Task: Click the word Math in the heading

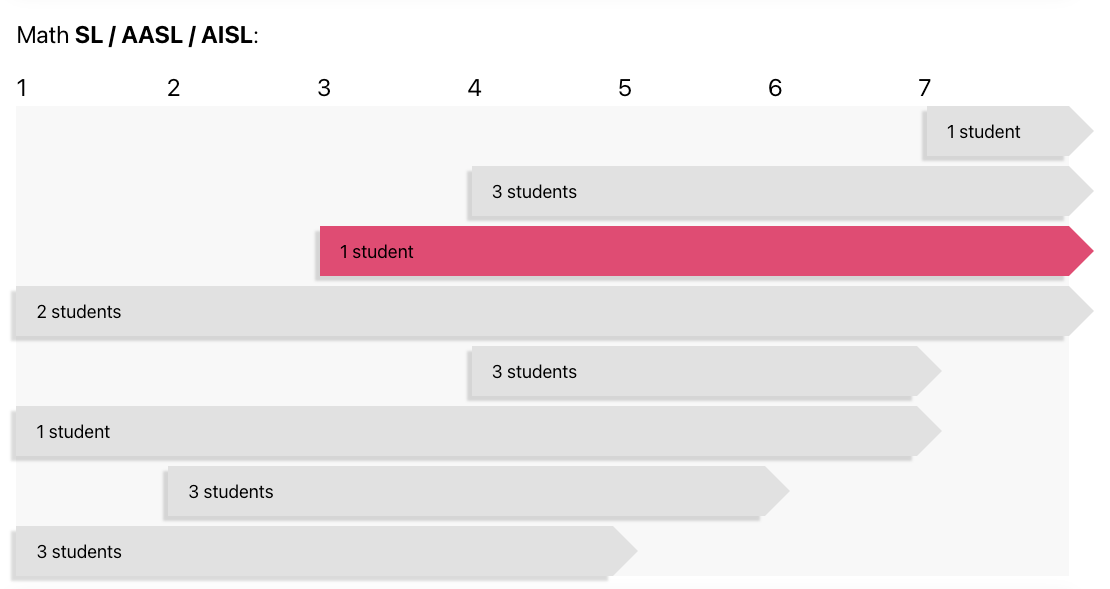Action: coord(42,35)
